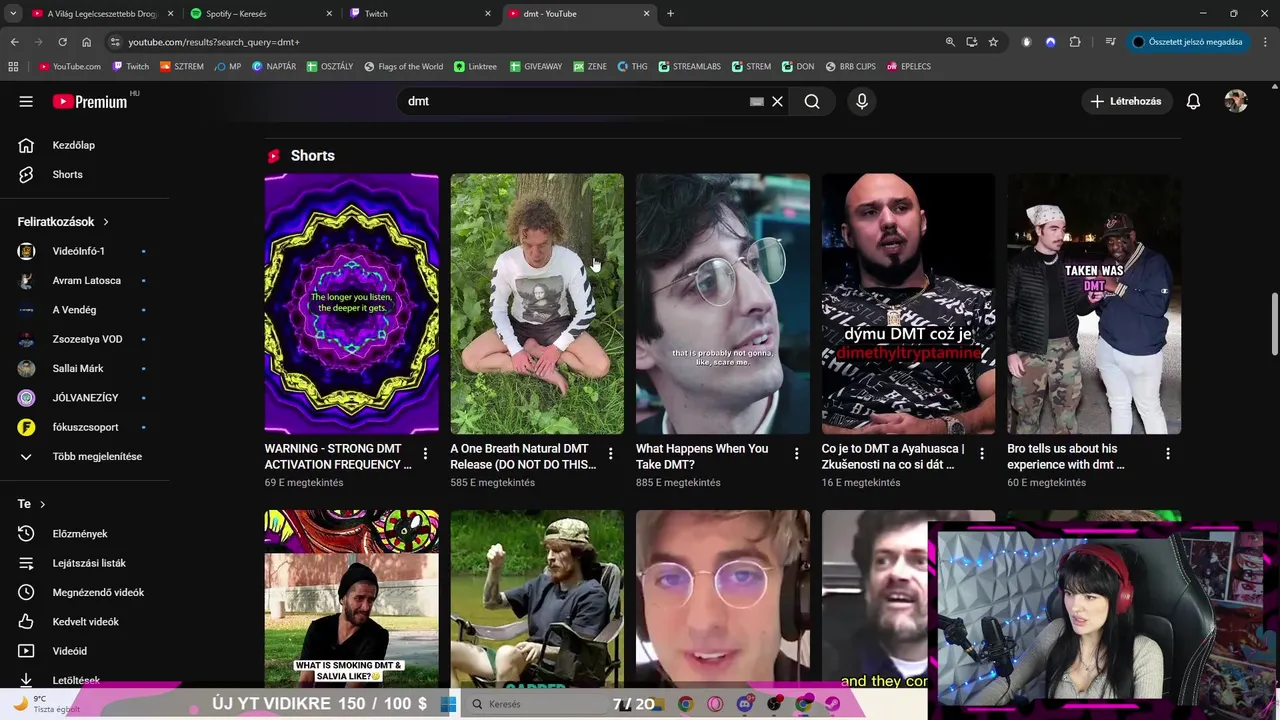Click the browser back arrow
1280x720 pixels.
(14, 42)
